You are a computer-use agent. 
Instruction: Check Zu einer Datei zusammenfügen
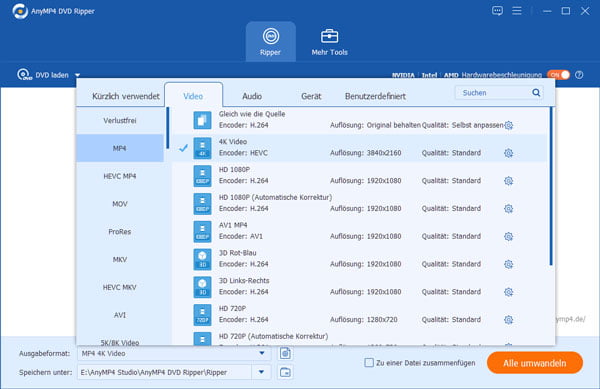pyautogui.click(x=369, y=363)
